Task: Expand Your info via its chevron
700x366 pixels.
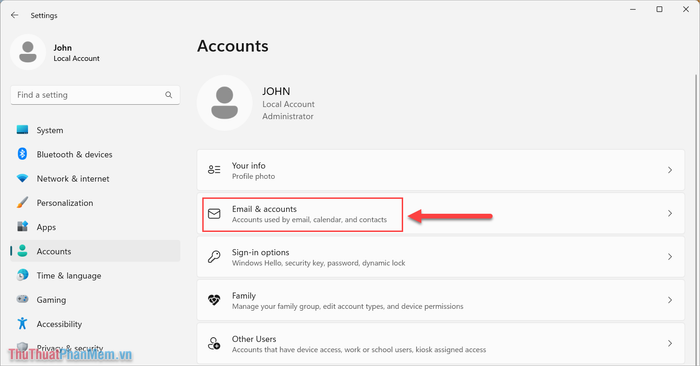Action: (670, 170)
